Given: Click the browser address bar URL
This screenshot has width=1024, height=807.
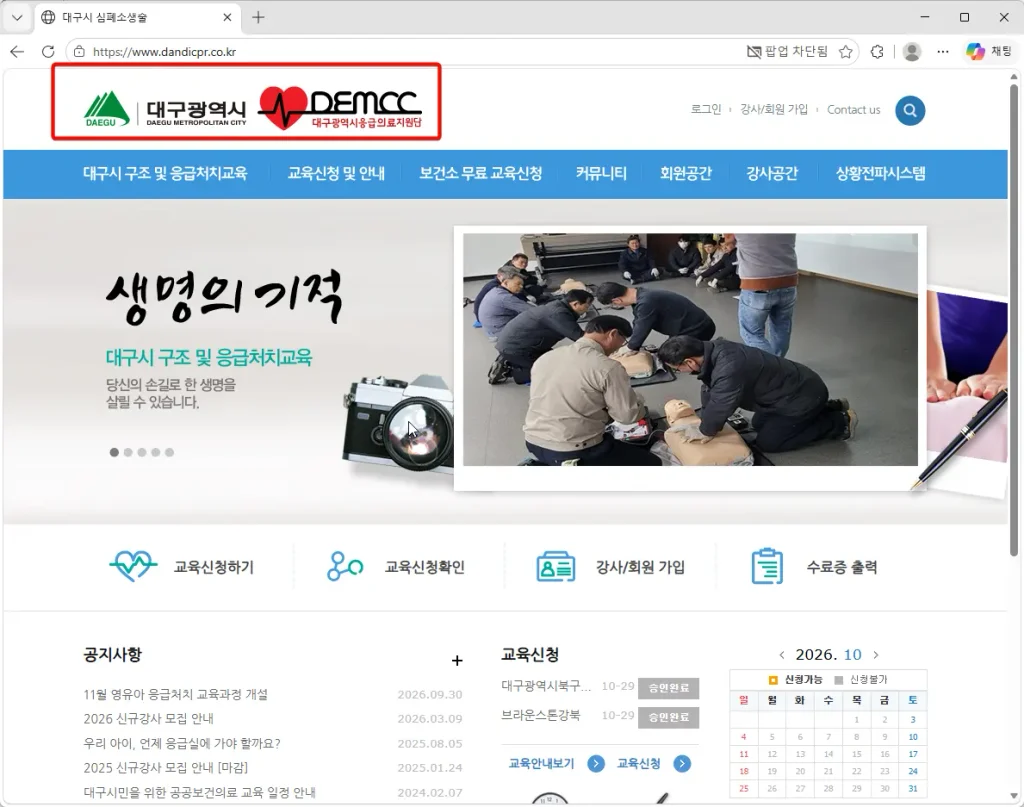Looking at the screenshot, I should tap(165, 52).
